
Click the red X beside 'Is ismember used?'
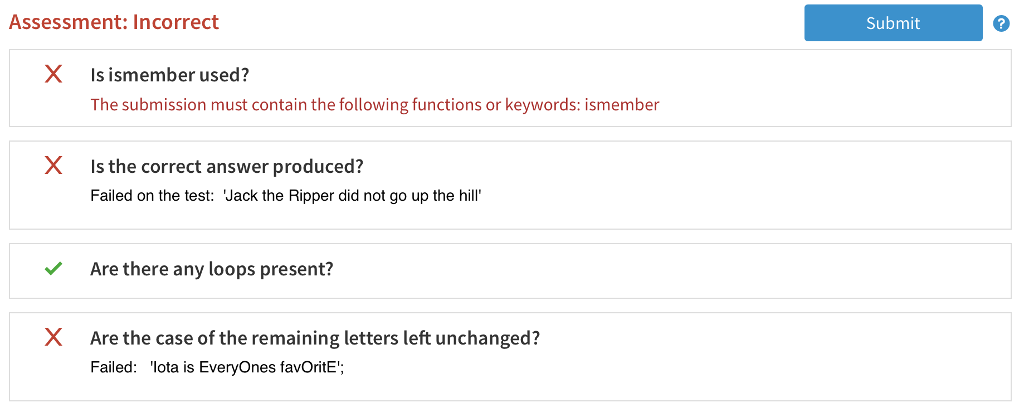point(54,74)
